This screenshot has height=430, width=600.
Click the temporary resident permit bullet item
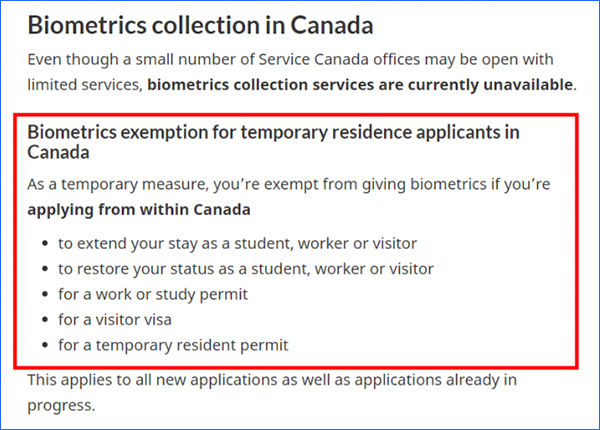point(173,345)
